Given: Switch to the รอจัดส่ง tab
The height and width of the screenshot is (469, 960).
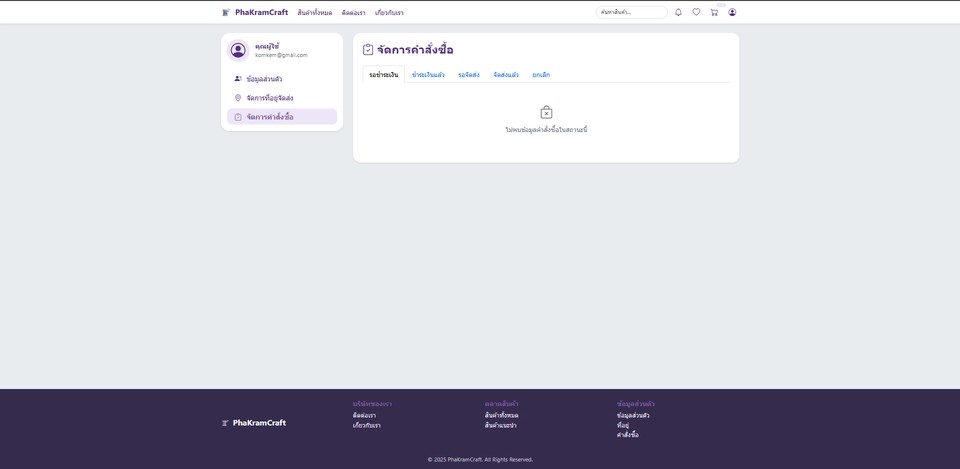Looking at the screenshot, I should pyautogui.click(x=469, y=75).
